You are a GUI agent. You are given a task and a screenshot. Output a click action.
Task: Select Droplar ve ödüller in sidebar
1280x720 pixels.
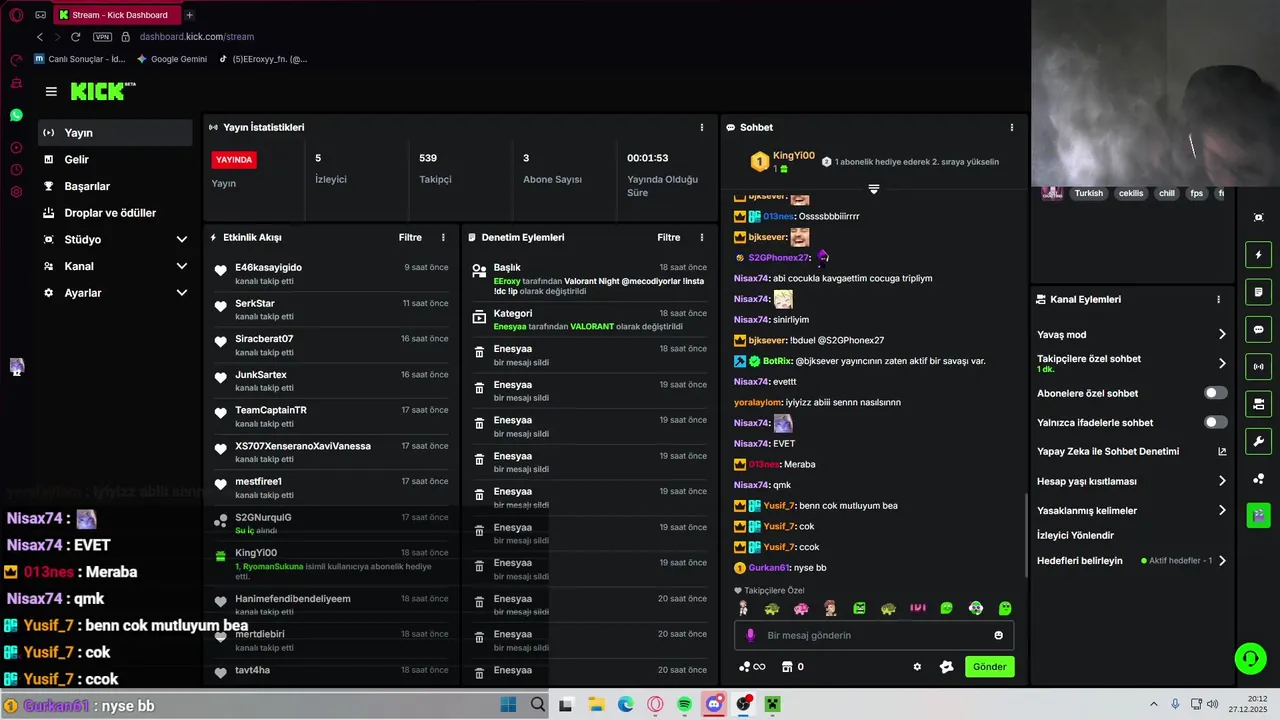click(115, 213)
